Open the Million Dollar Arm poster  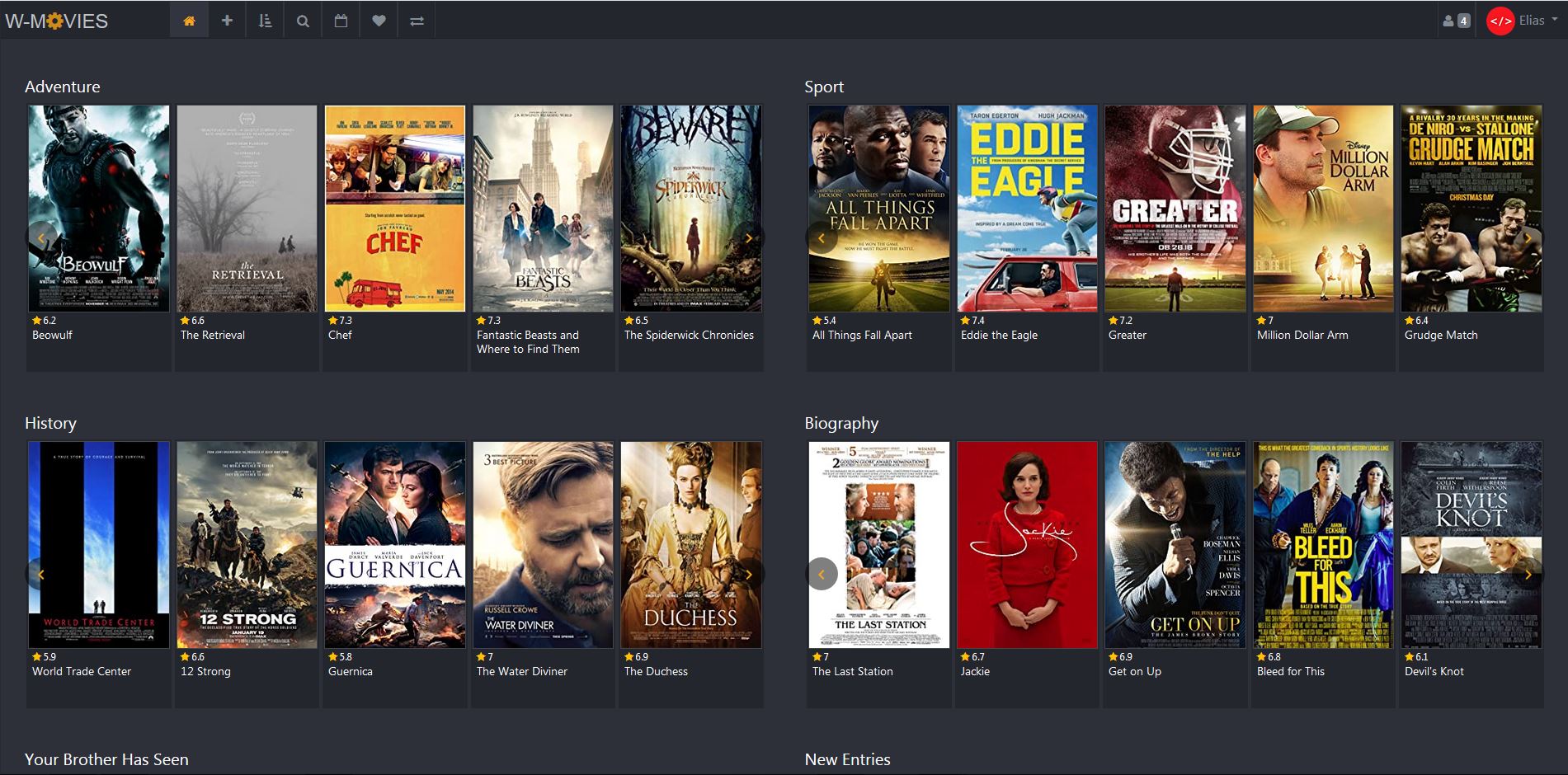(x=1323, y=209)
